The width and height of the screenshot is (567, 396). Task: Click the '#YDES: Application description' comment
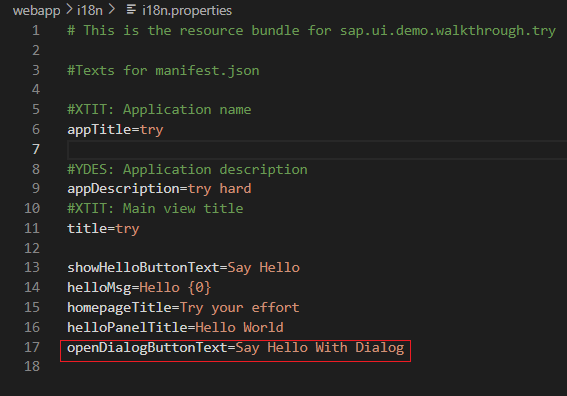pyautogui.click(x=187, y=169)
